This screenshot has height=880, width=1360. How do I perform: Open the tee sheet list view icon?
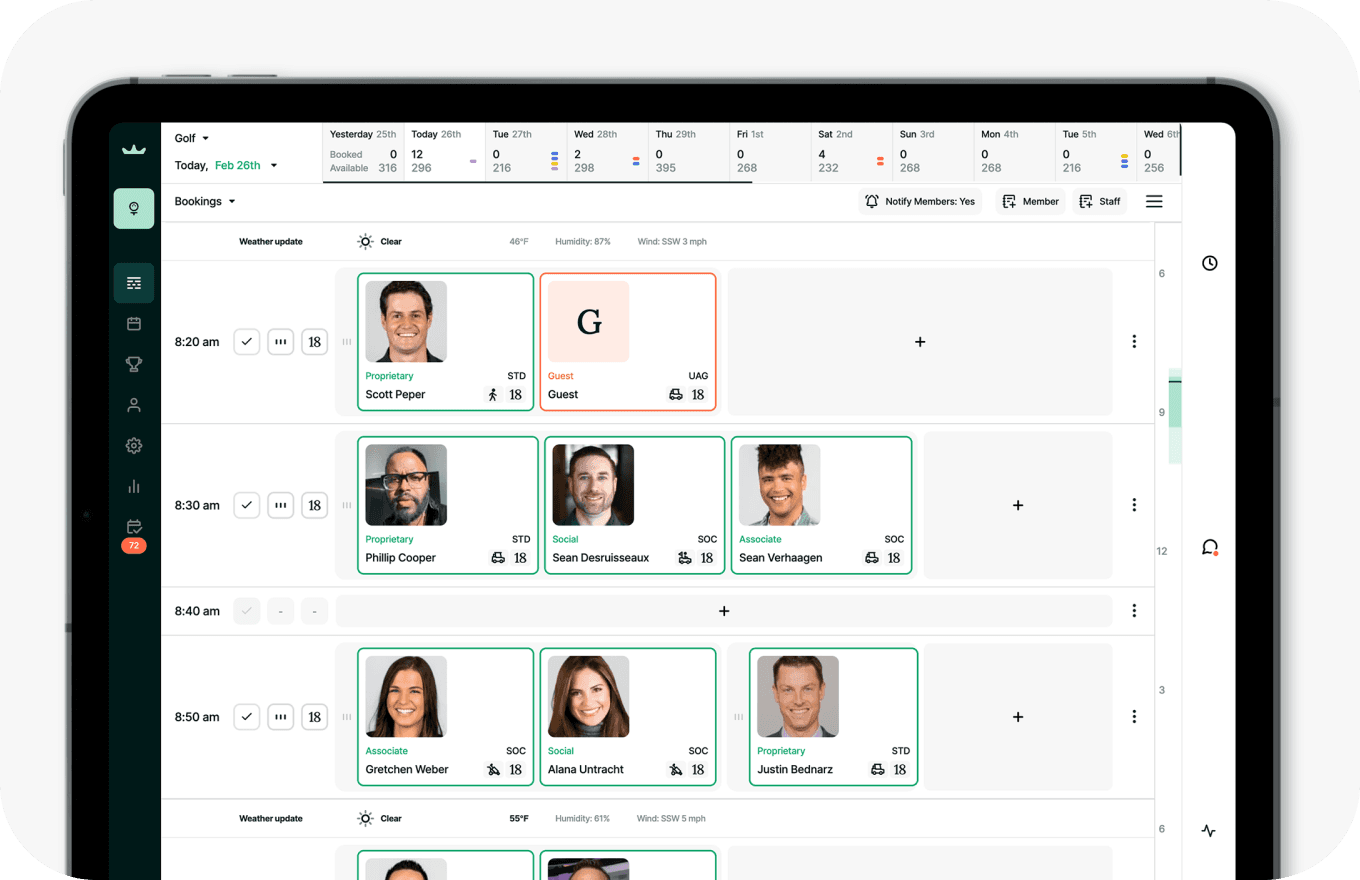(x=134, y=282)
